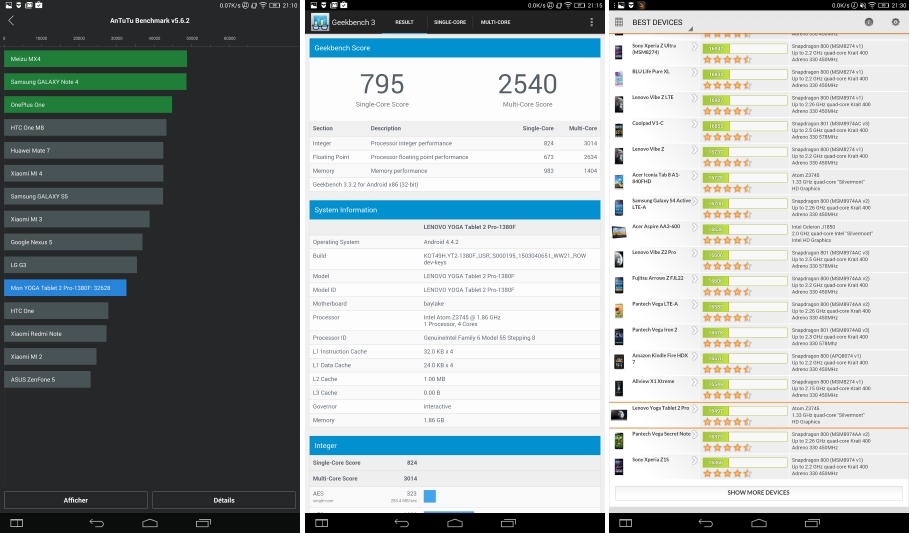Tap recent apps button under Geekbench screen
The width and height of the screenshot is (910, 533).
508,523
